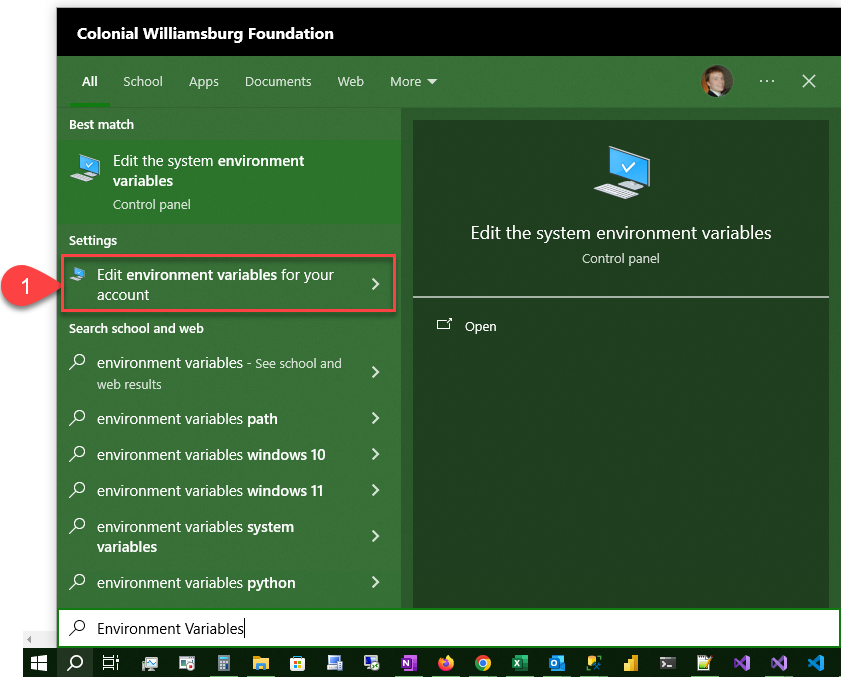Select Edit the system environment variables result

point(229,182)
